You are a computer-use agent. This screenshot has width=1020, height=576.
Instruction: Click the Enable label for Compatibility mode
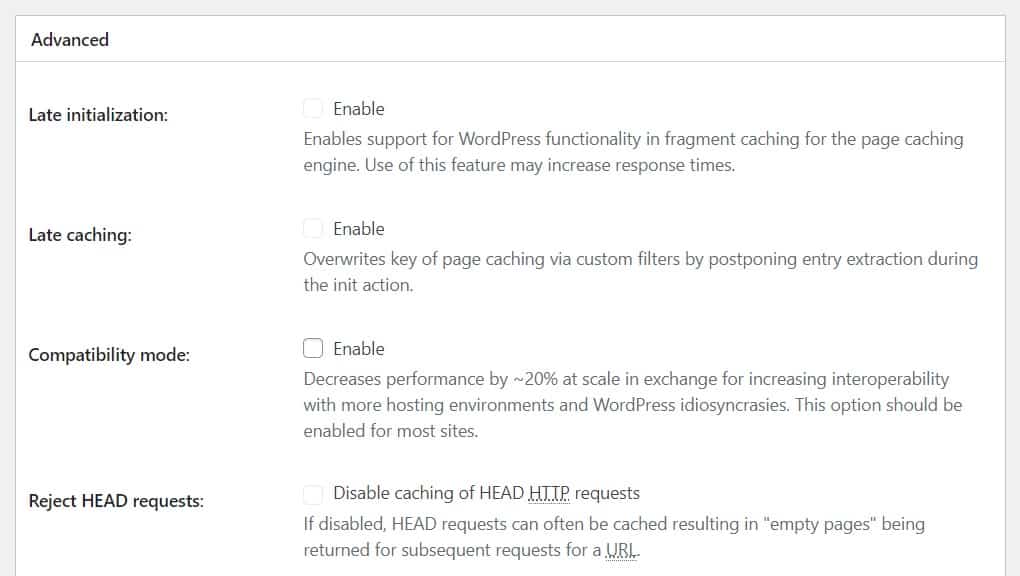[x=358, y=349]
